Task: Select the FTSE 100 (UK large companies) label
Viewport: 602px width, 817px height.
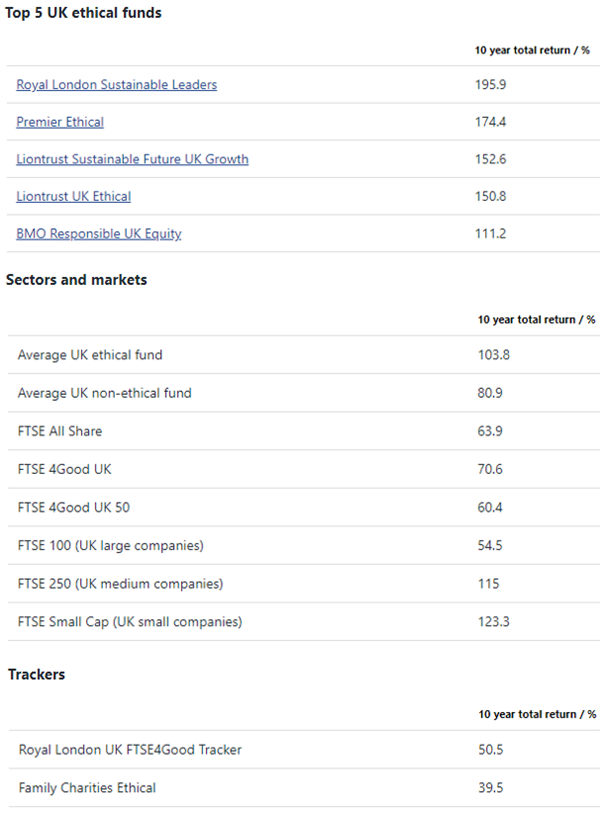Action: pyautogui.click(x=110, y=545)
